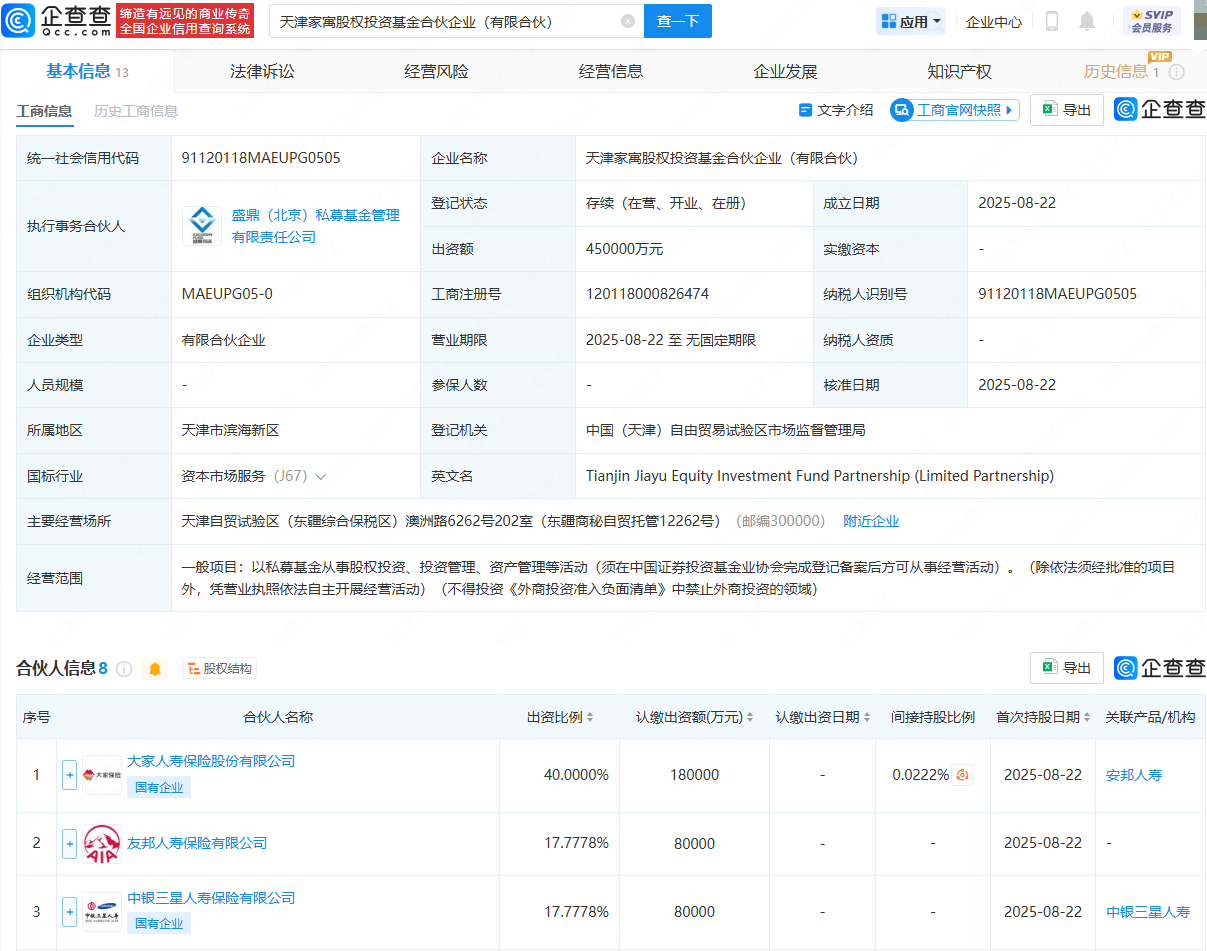This screenshot has width=1207, height=951.
Task: Click the 大家保险 logo in row 1
Action: [102, 775]
